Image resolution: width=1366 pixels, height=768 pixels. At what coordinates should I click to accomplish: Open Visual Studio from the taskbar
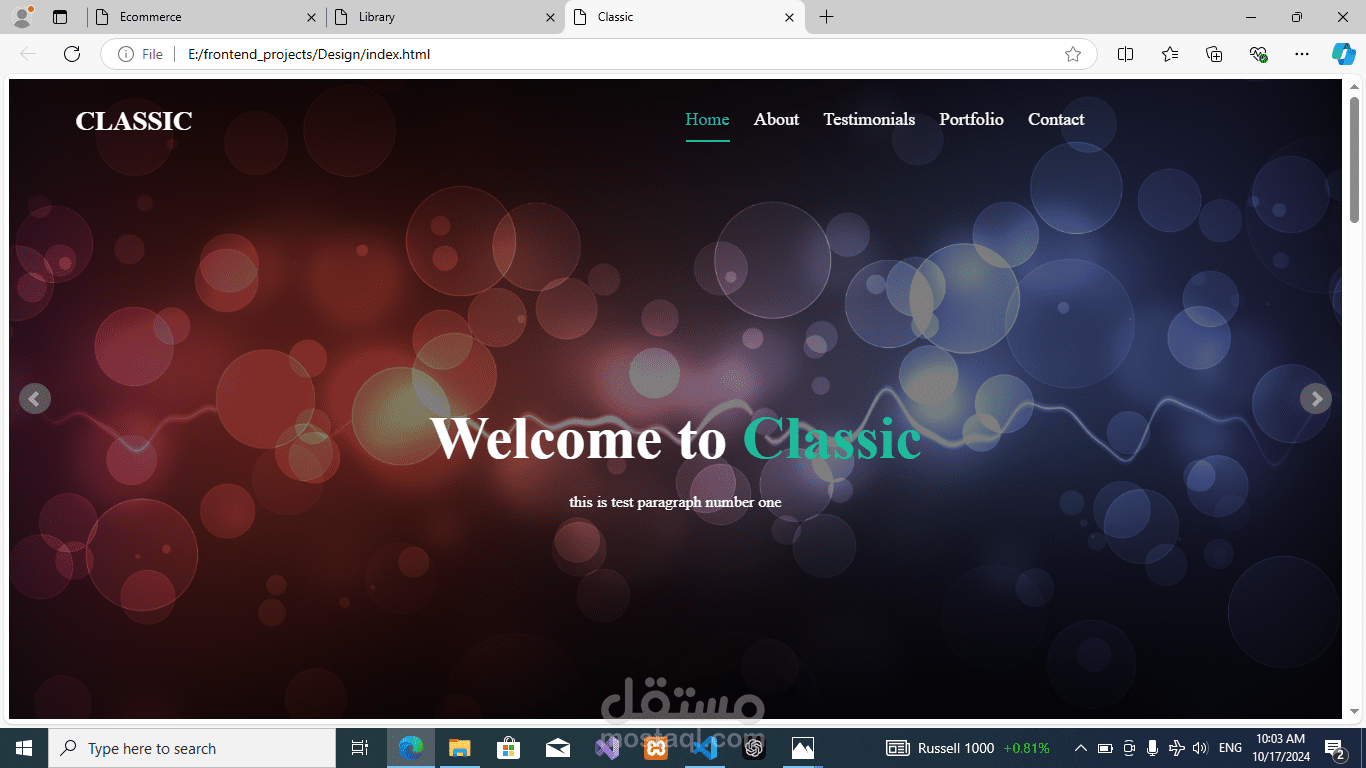[x=607, y=748]
